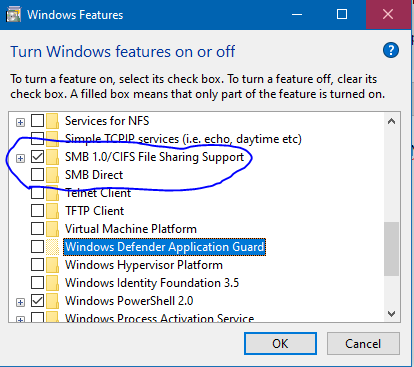Minimize the Windows Features window
Viewport: 414px width, 367px height.
[x=297, y=15]
